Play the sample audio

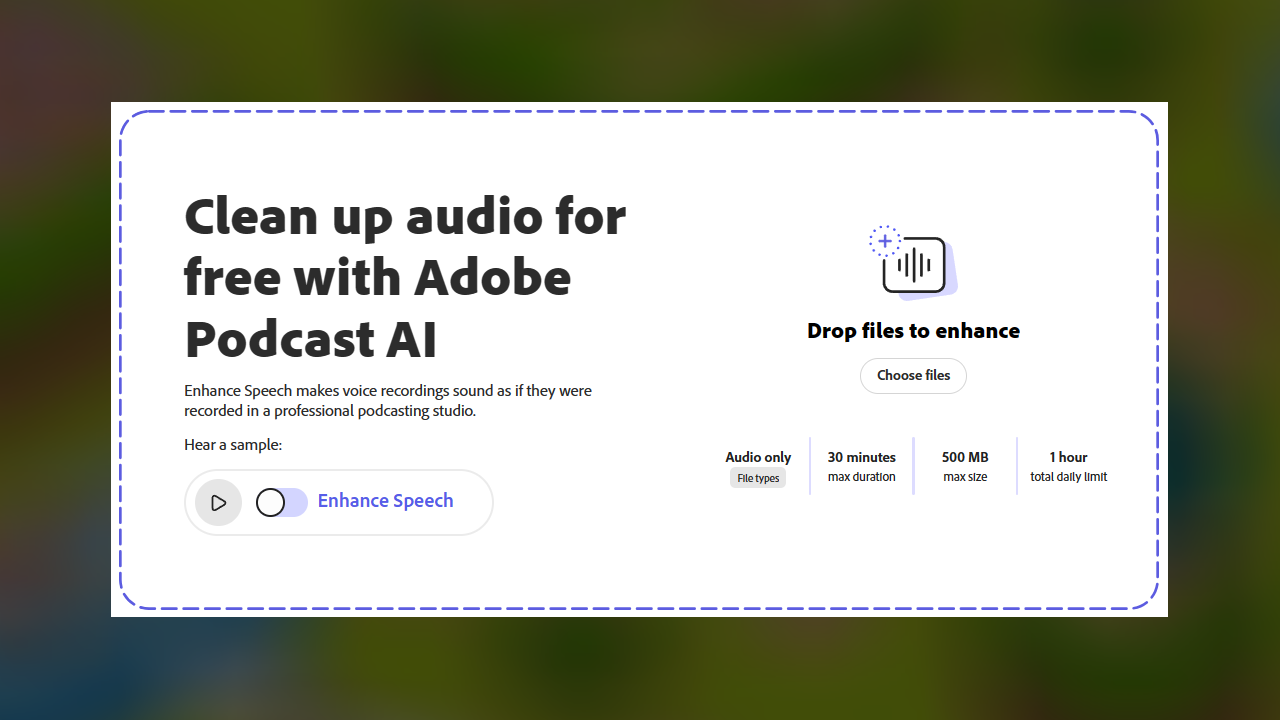coord(218,502)
